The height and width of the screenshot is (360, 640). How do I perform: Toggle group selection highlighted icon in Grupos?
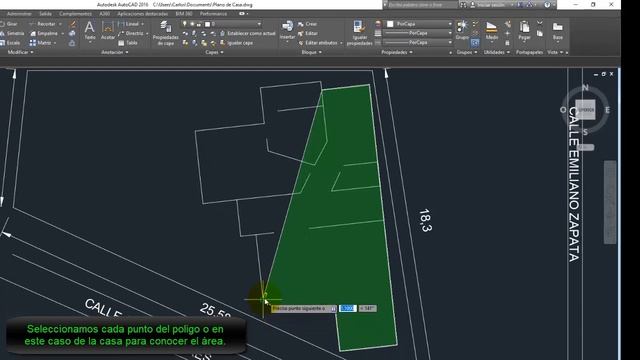pos(475,42)
